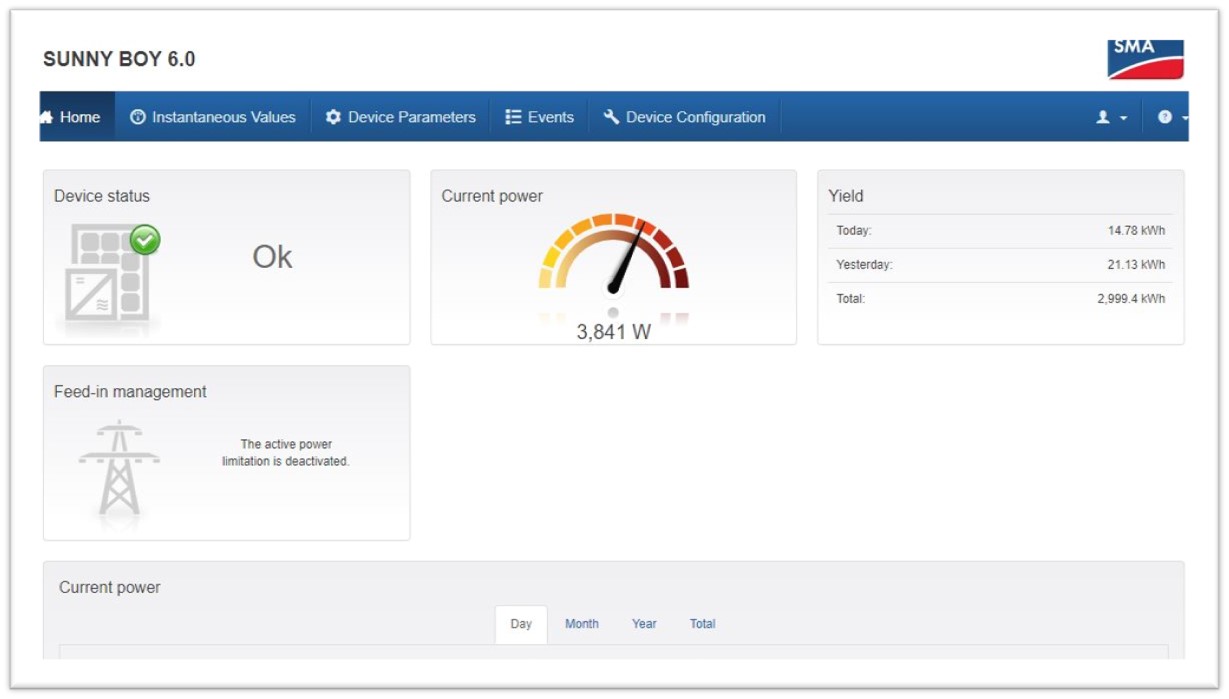This screenshot has width=1229, height=699.
Task: Click the Current power gauge panel heading
Action: point(492,196)
